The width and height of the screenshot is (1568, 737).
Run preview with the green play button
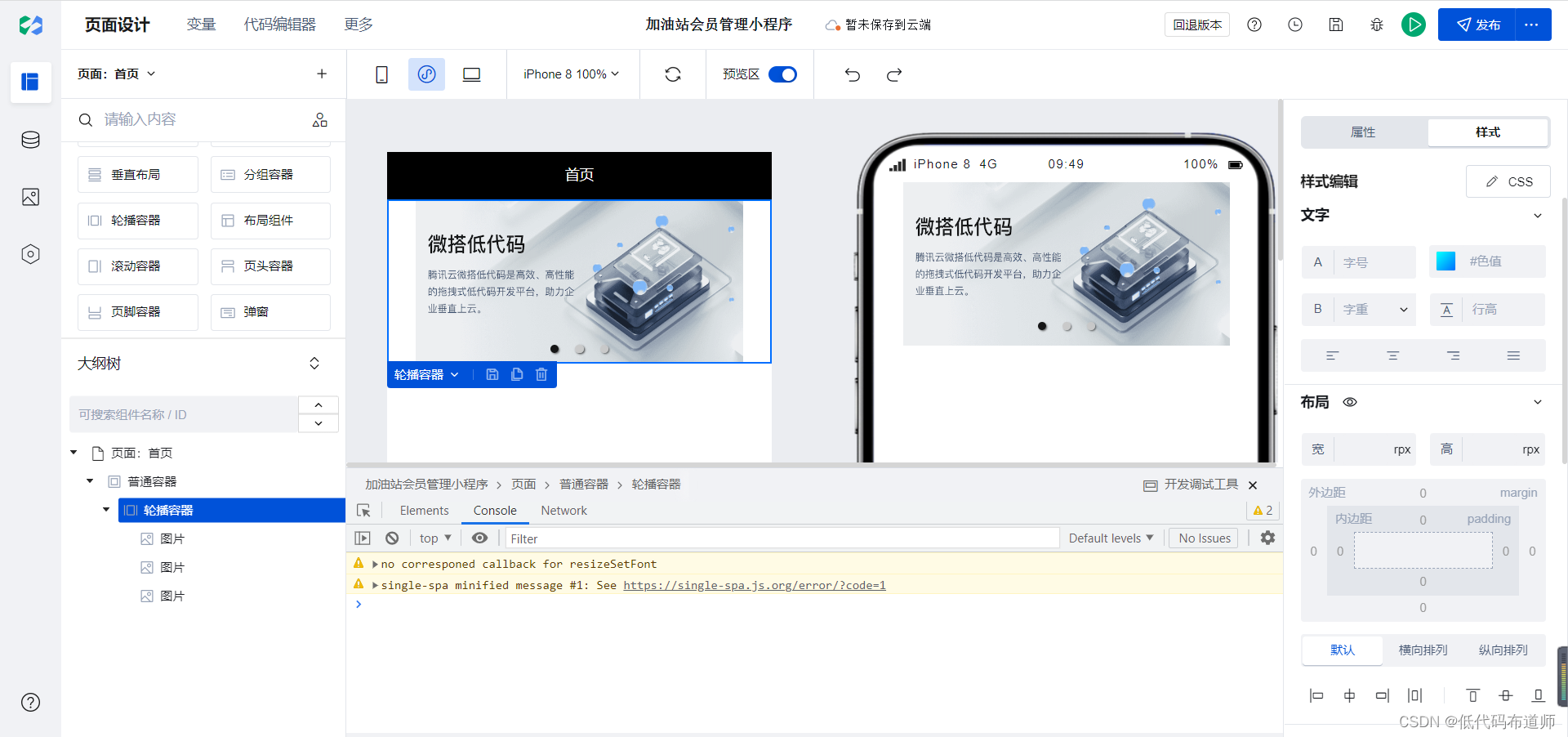click(x=1414, y=25)
